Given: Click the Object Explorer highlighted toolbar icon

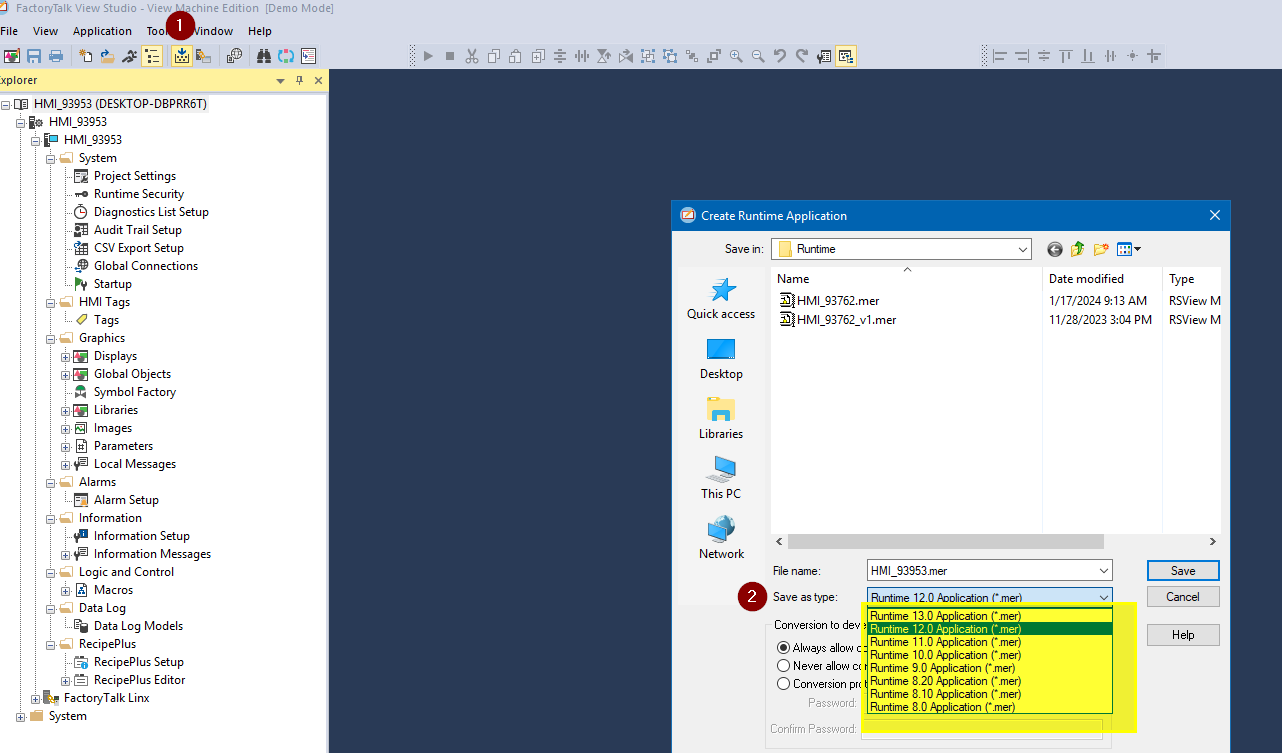Looking at the screenshot, I should [x=846, y=56].
